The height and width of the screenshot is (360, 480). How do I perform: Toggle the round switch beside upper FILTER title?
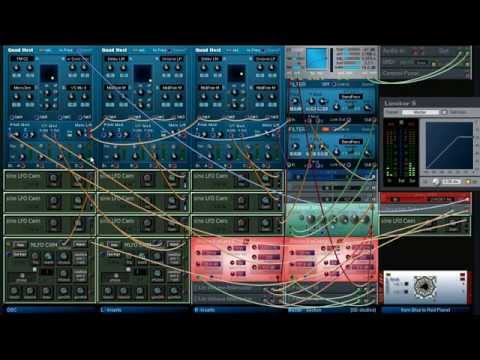333,85
